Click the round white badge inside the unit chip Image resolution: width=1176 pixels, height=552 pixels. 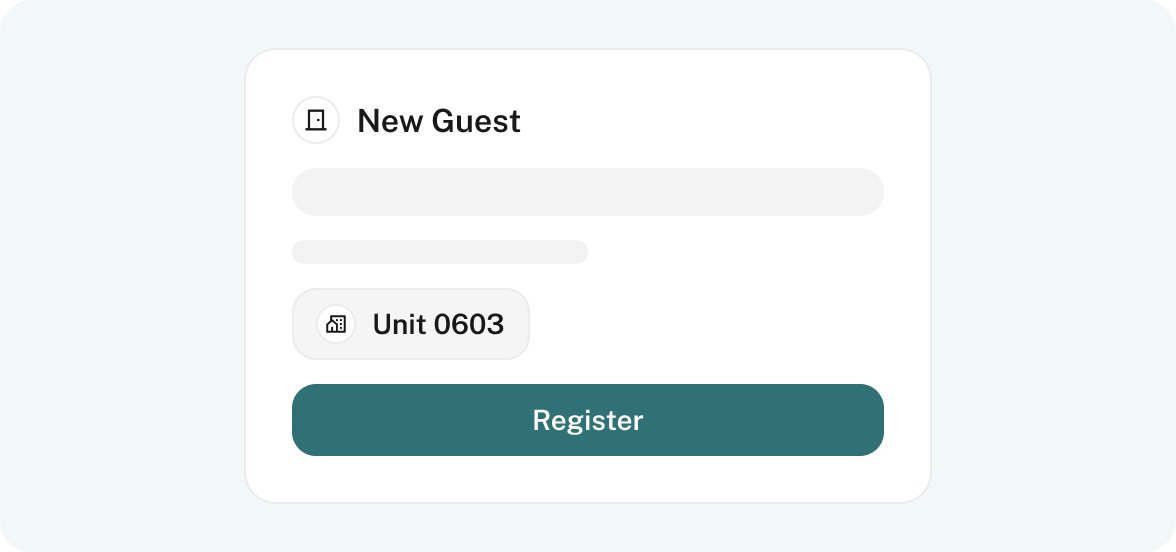[336, 324]
